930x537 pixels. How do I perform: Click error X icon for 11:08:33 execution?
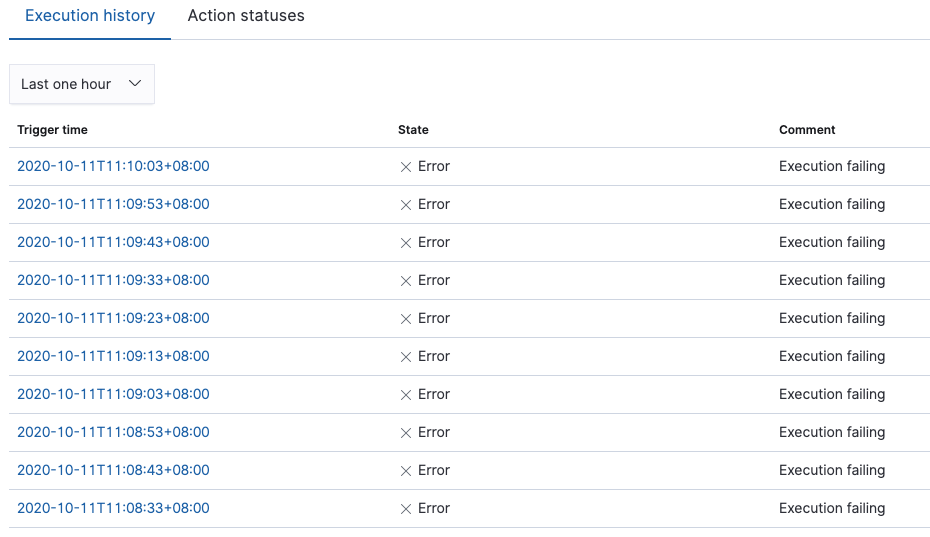point(406,509)
